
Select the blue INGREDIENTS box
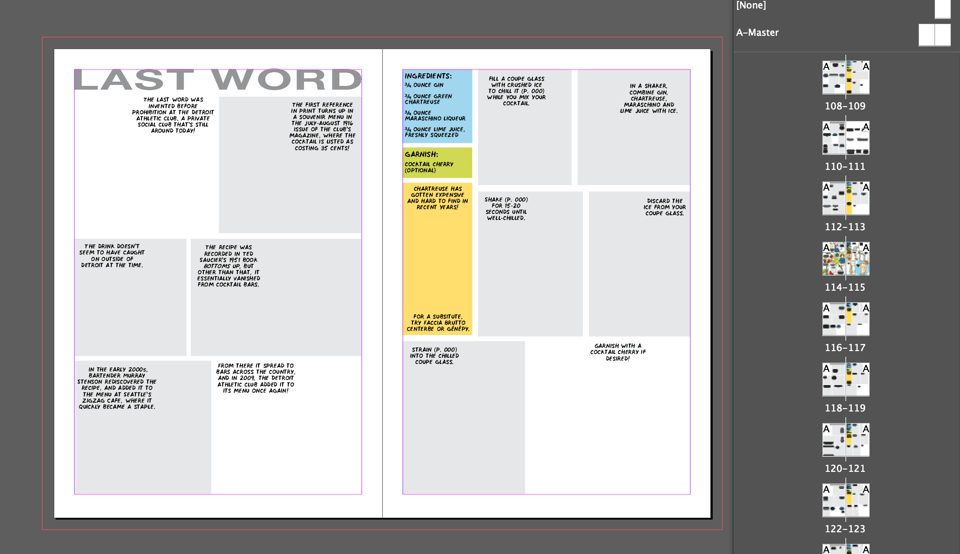(437, 107)
